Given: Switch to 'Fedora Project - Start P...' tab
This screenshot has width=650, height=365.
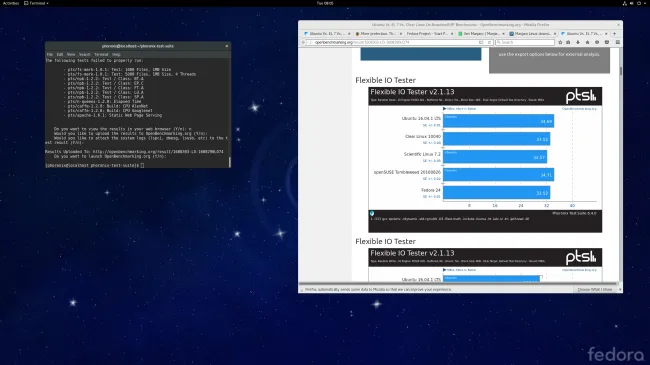Looking at the screenshot, I should point(429,34).
